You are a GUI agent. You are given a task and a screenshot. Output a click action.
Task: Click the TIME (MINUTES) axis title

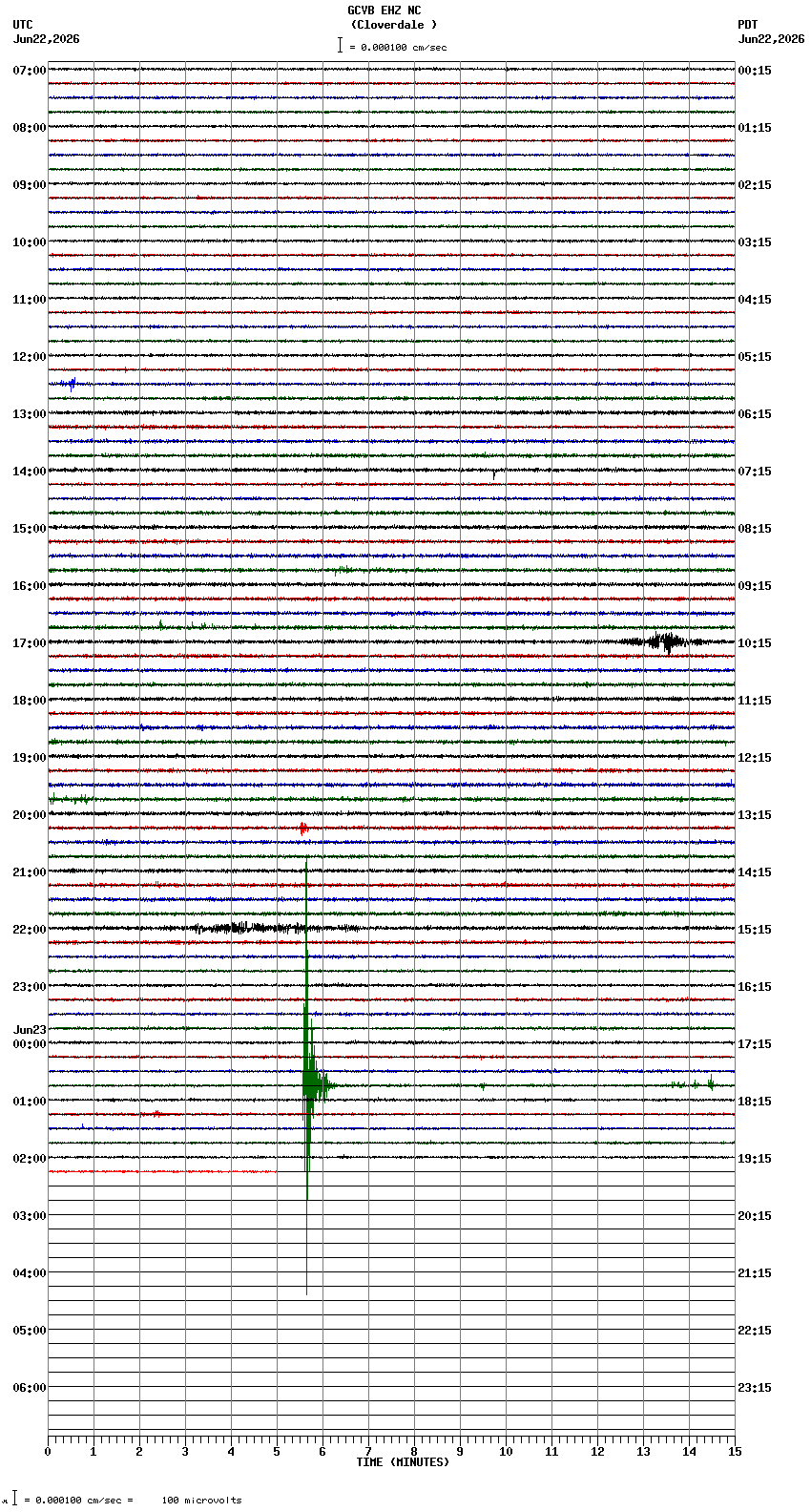403,1462
